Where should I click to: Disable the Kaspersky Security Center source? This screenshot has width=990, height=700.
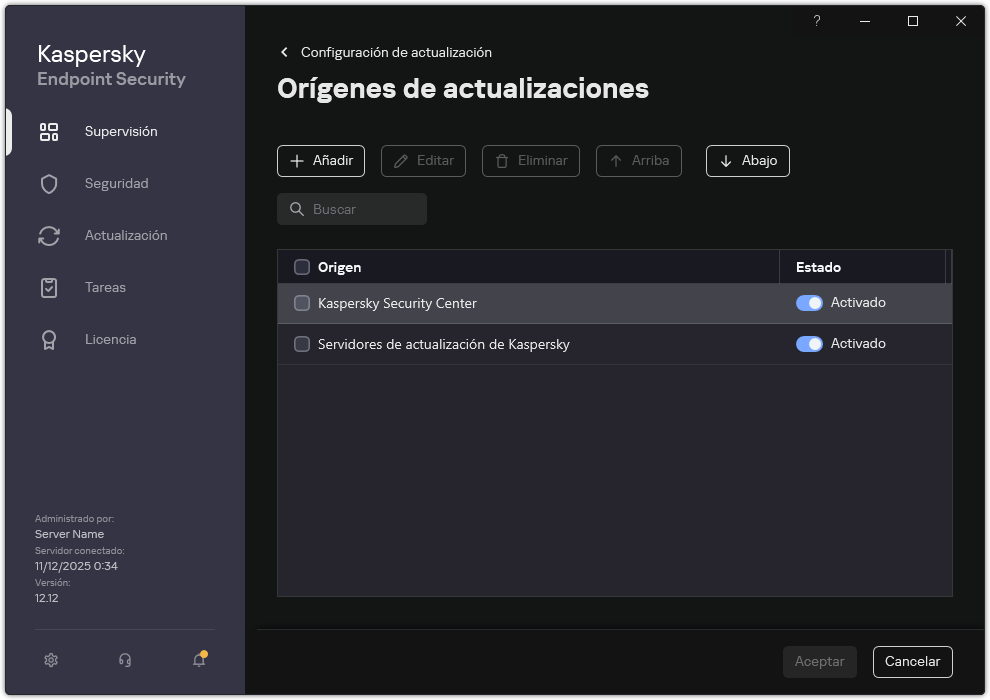pos(808,302)
